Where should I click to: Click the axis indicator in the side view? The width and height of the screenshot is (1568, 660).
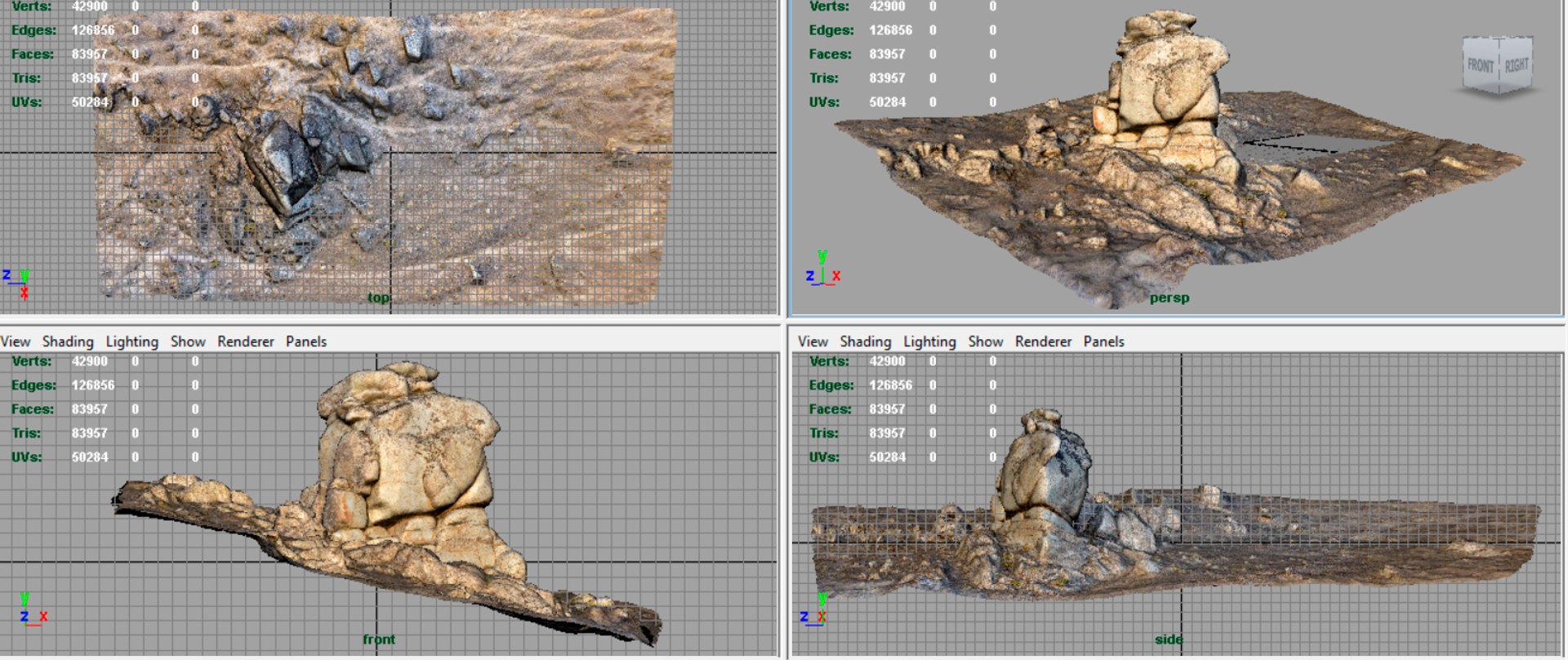(x=815, y=609)
